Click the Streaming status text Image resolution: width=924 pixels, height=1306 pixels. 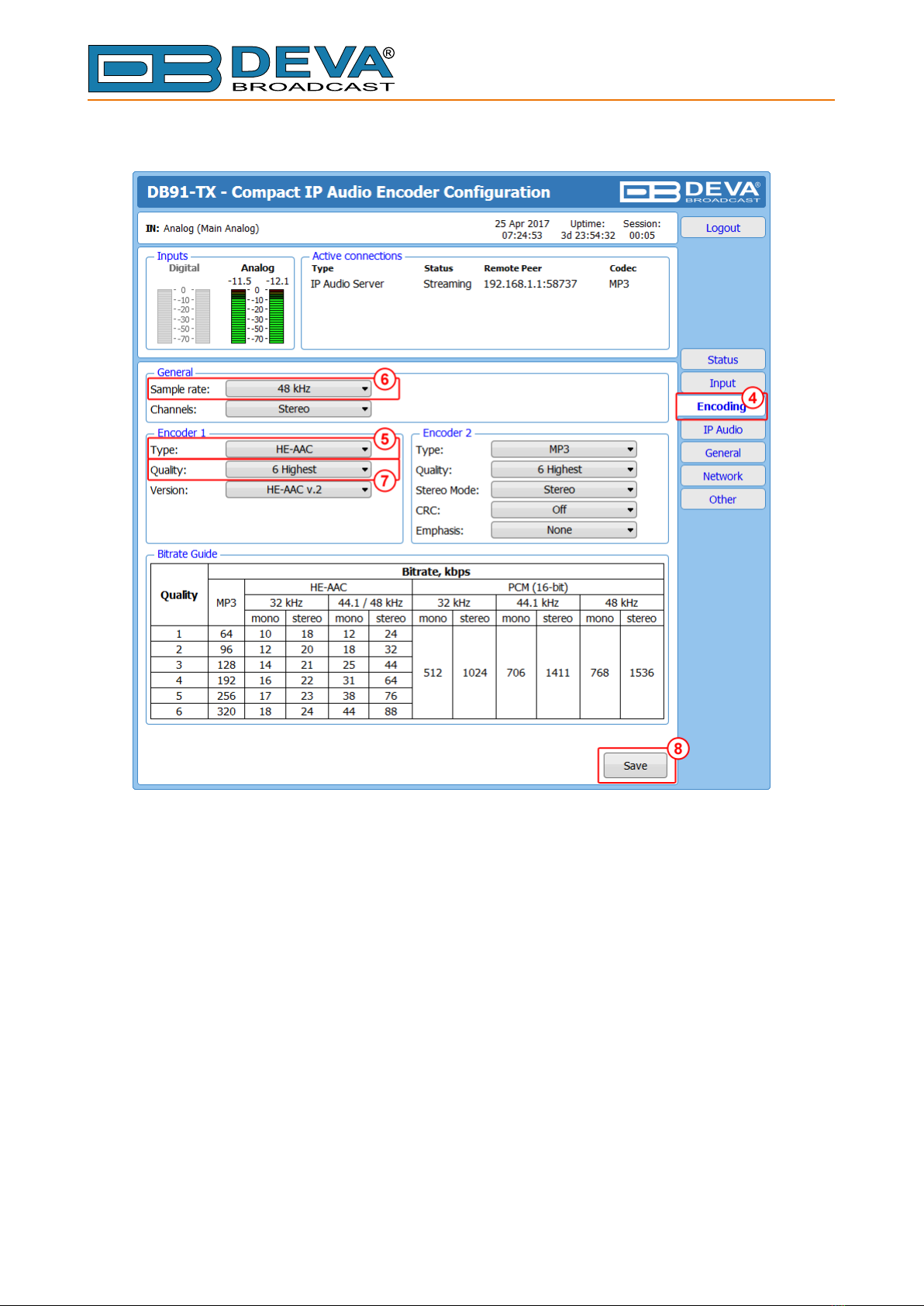click(x=447, y=284)
